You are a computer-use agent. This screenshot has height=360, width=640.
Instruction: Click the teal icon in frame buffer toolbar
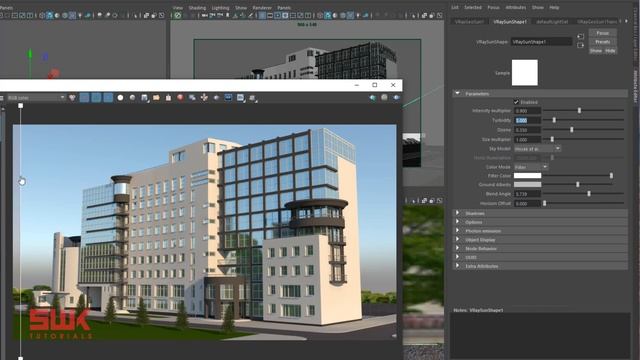pos(372,98)
